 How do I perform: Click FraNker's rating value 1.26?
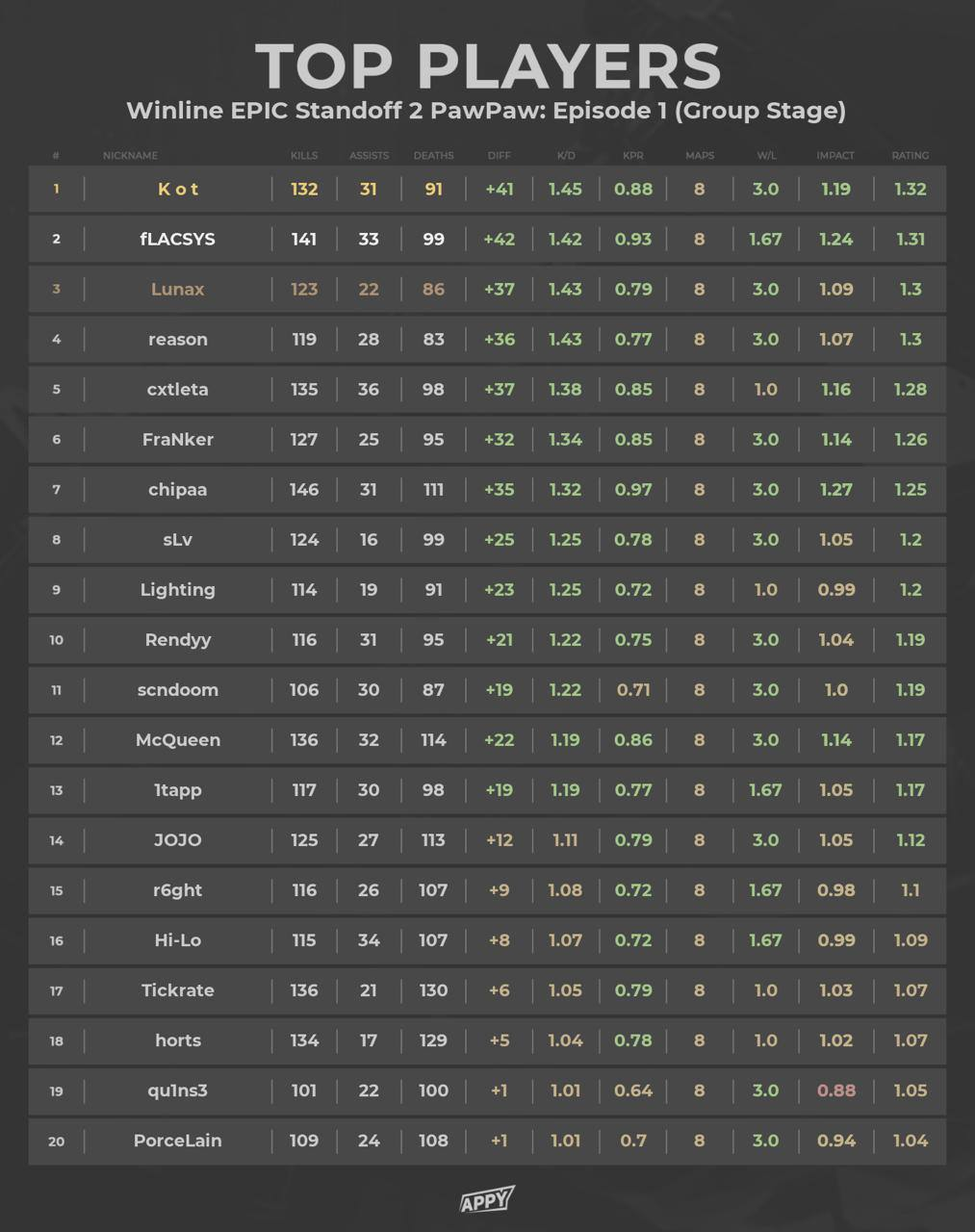[x=911, y=439]
